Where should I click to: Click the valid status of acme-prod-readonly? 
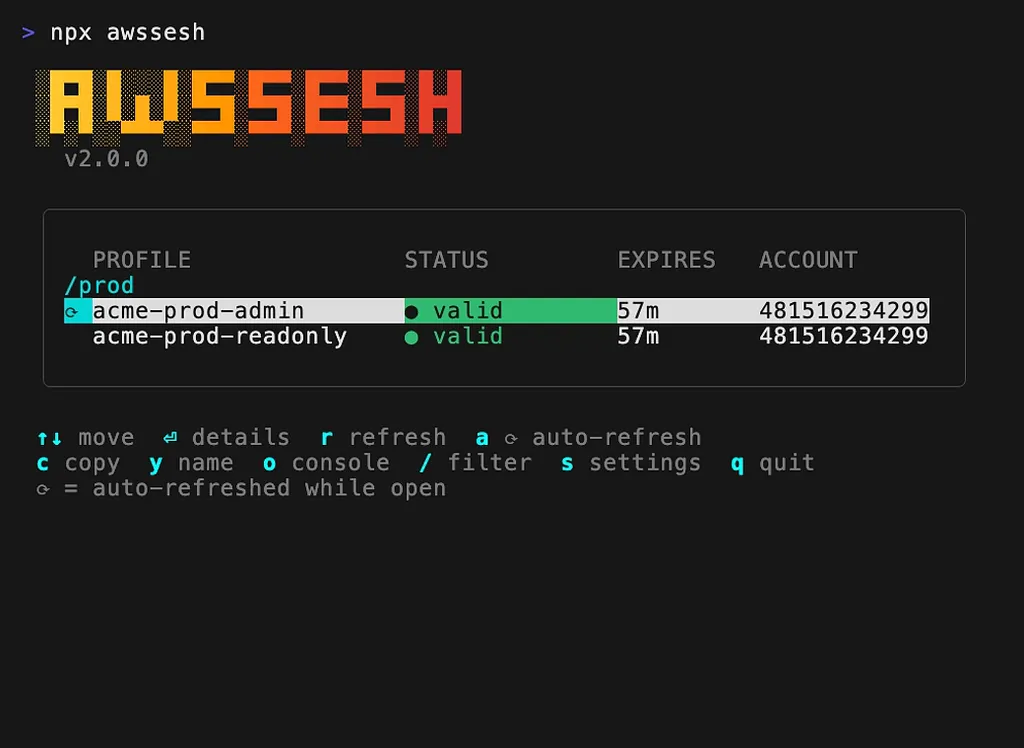coord(468,336)
